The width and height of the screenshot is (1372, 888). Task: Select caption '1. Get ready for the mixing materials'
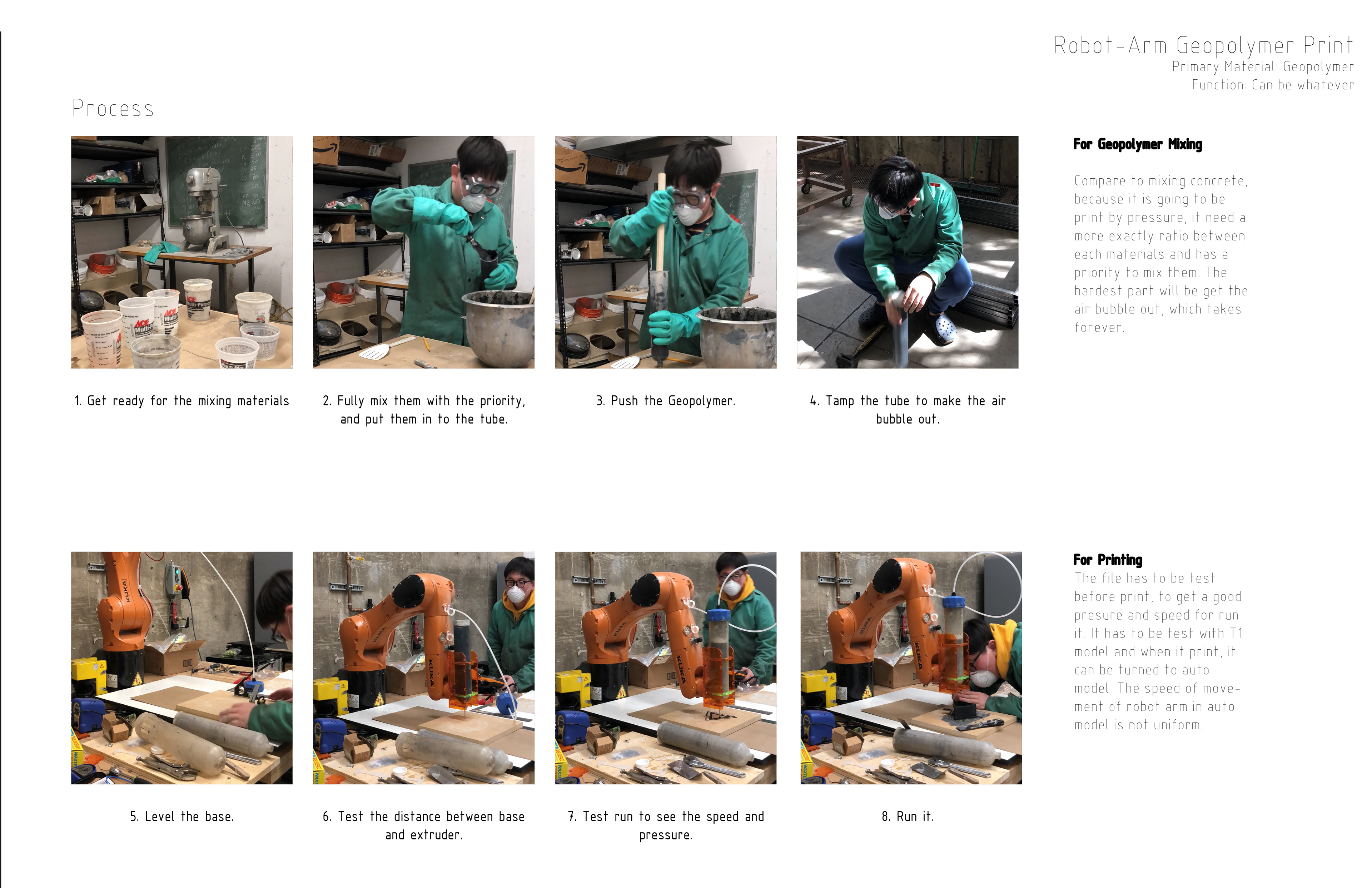click(x=182, y=401)
